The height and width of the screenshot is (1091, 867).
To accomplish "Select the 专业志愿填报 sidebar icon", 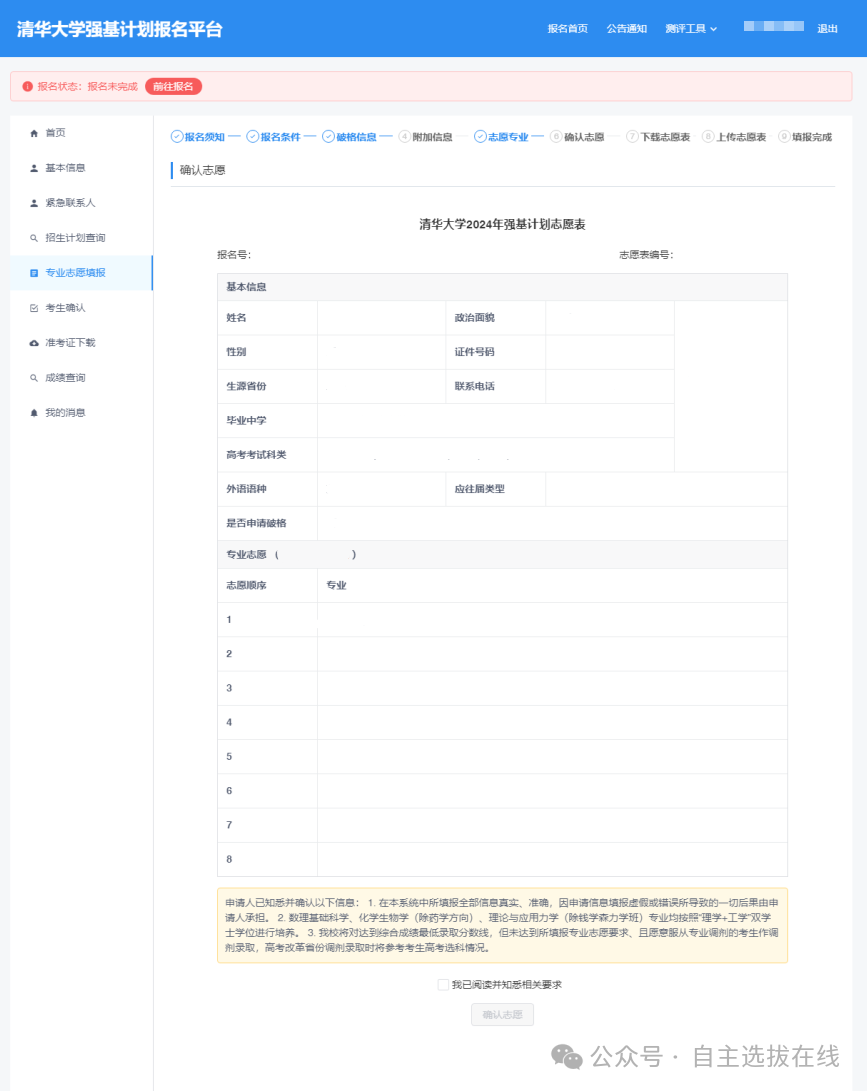I will point(36,272).
